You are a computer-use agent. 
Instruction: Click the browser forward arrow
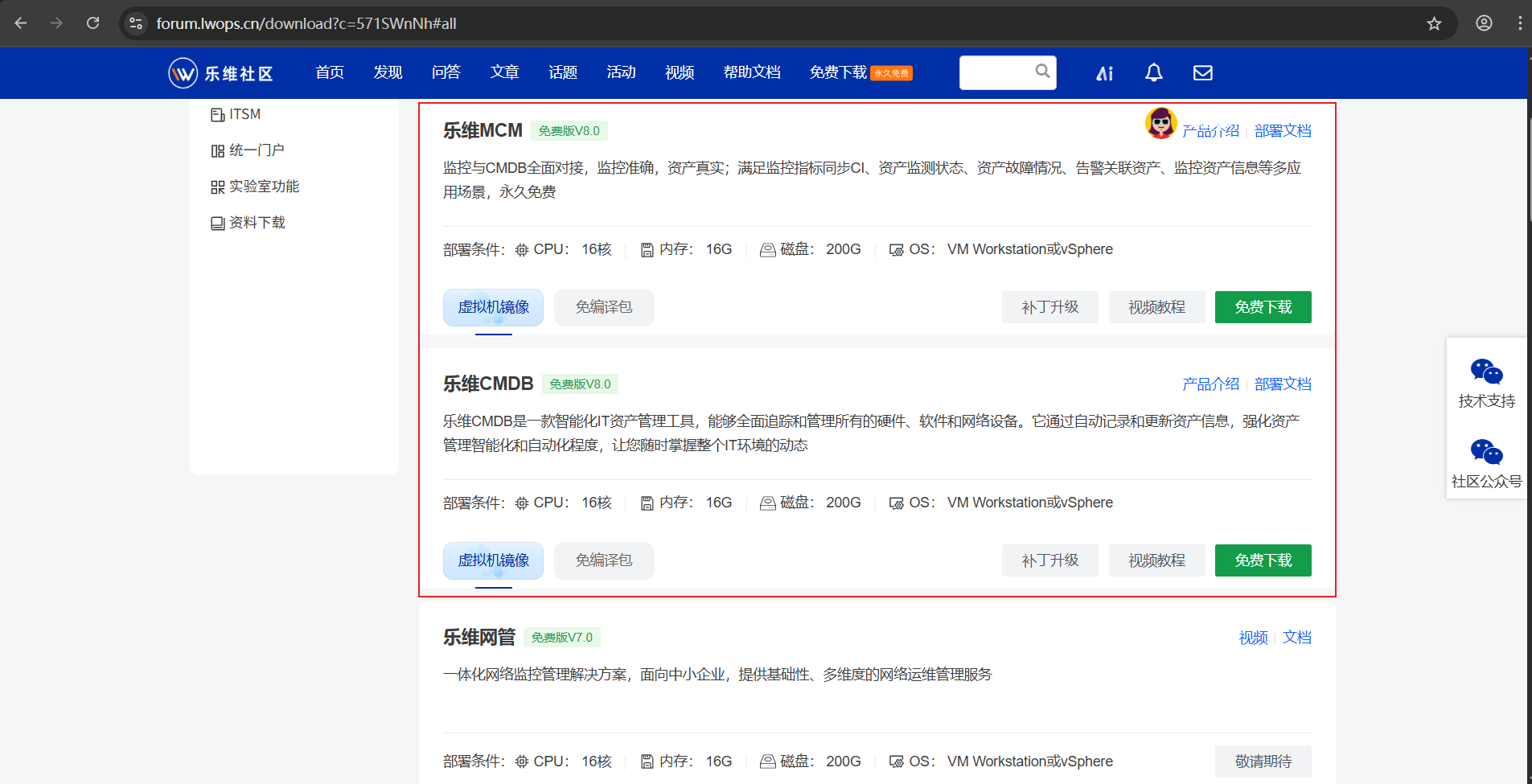coord(56,23)
